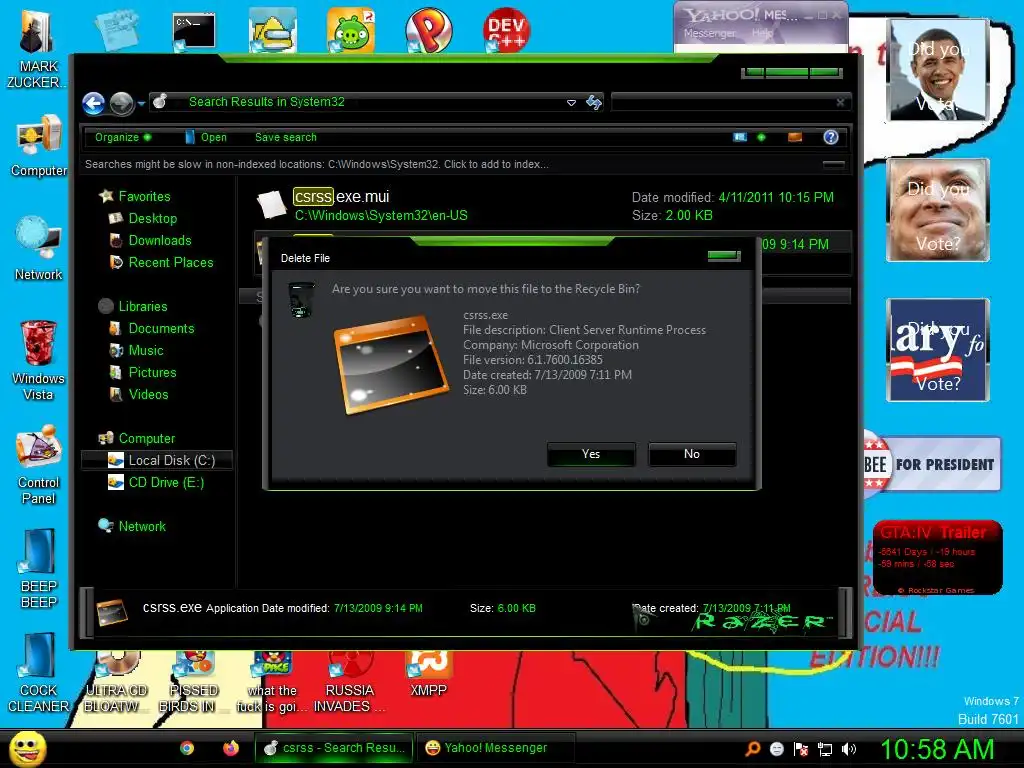Screen dimensions: 1024x768
Task: Open Explorer Help question mark icon
Action: pos(831,137)
